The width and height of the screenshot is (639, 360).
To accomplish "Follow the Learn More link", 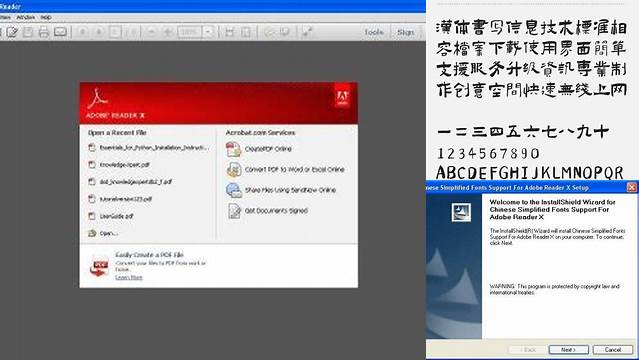I will 129,277.
